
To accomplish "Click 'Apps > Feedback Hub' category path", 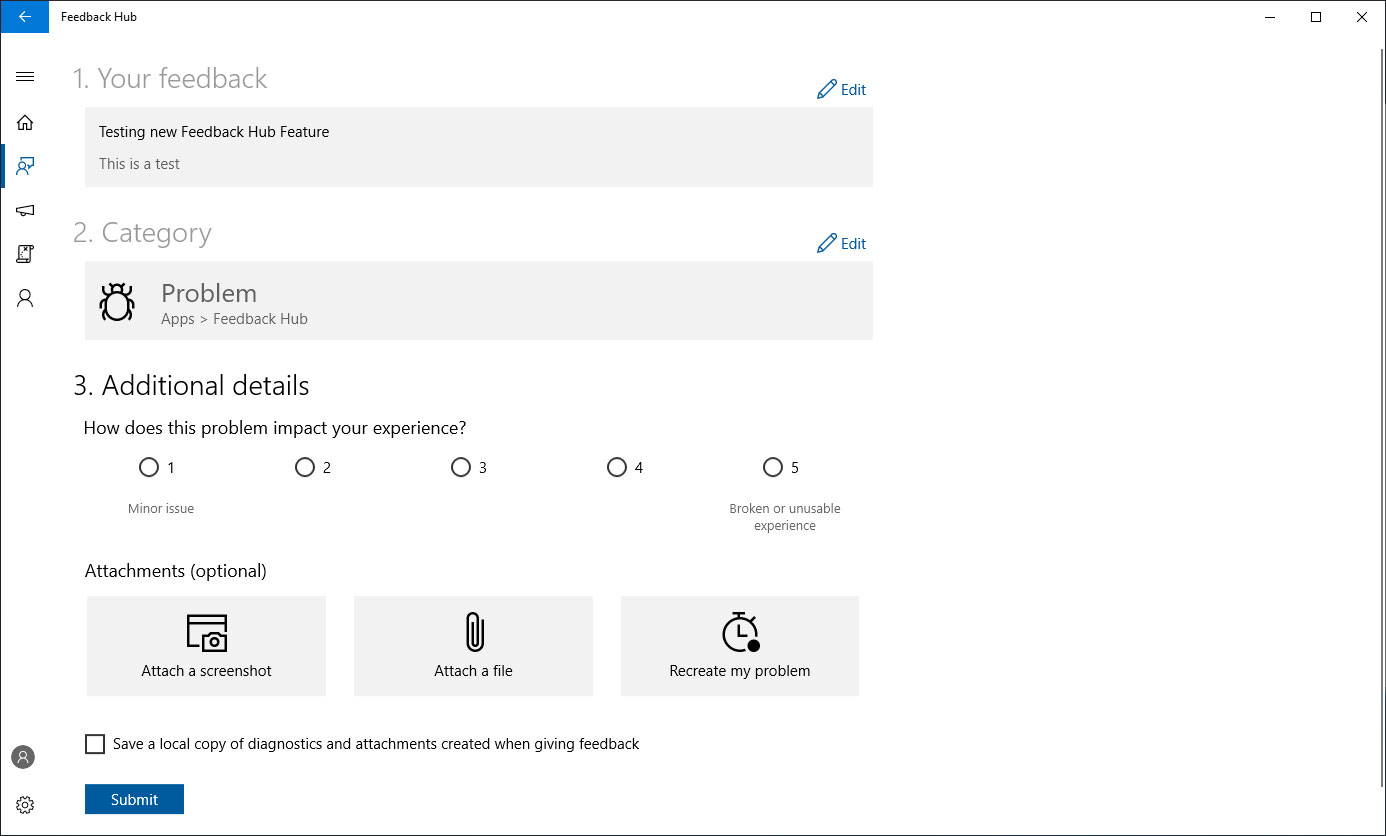I will click(234, 319).
